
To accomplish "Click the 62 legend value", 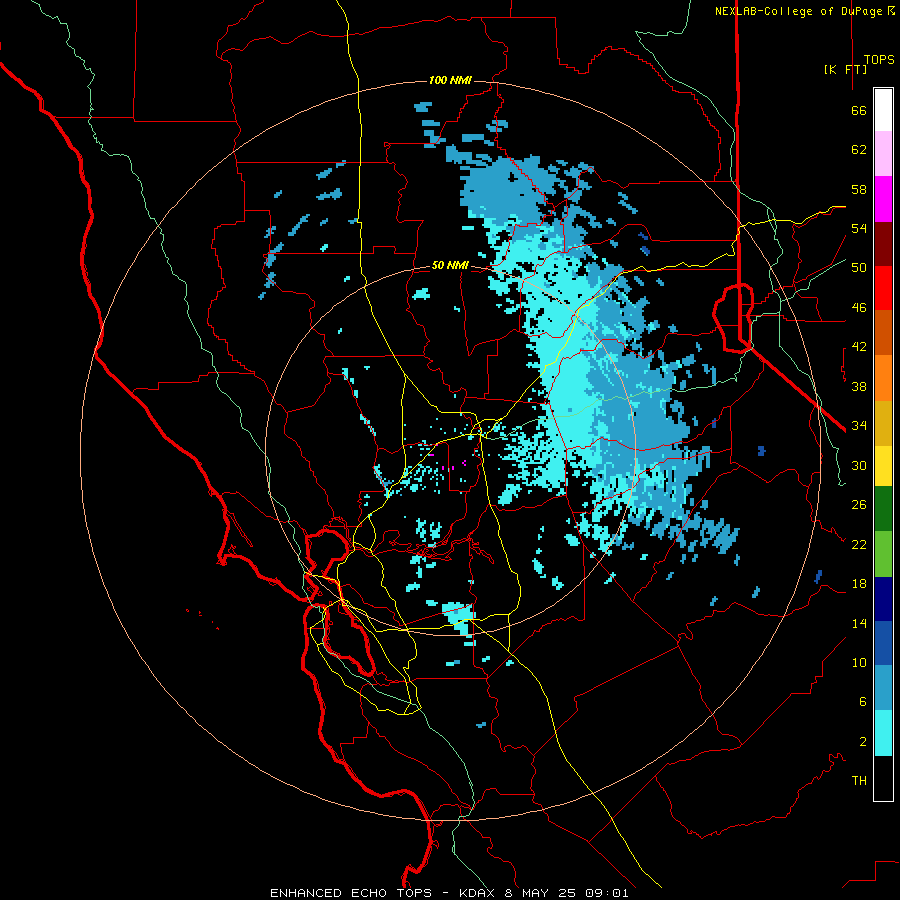I will pyautogui.click(x=859, y=150).
